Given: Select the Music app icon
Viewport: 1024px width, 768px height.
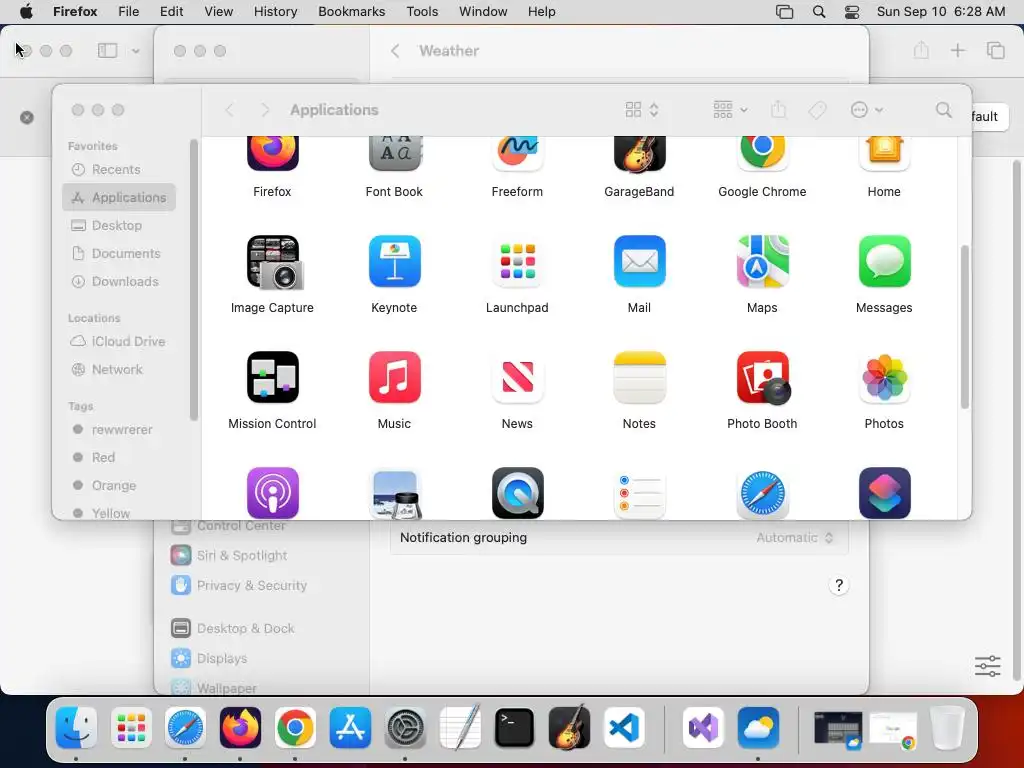Looking at the screenshot, I should 394,377.
